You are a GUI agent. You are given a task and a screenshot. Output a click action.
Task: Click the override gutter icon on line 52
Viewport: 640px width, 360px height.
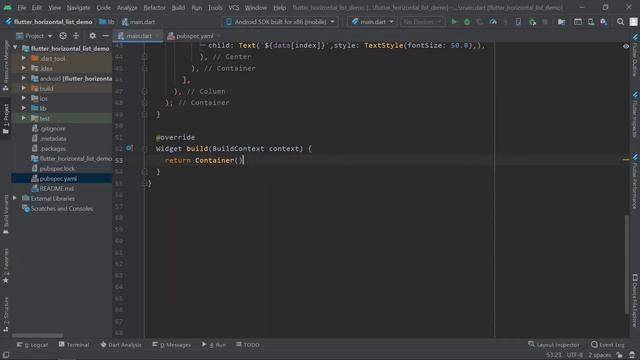(x=129, y=148)
